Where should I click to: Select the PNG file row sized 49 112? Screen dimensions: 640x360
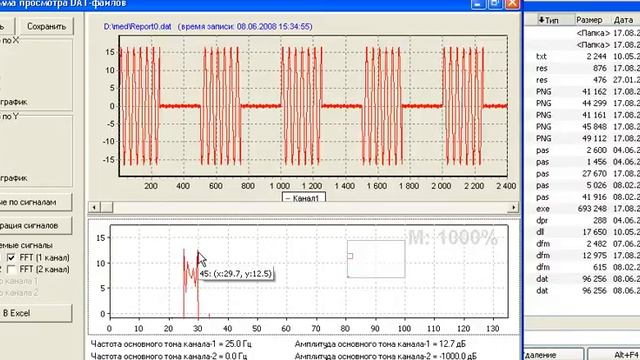(582, 138)
